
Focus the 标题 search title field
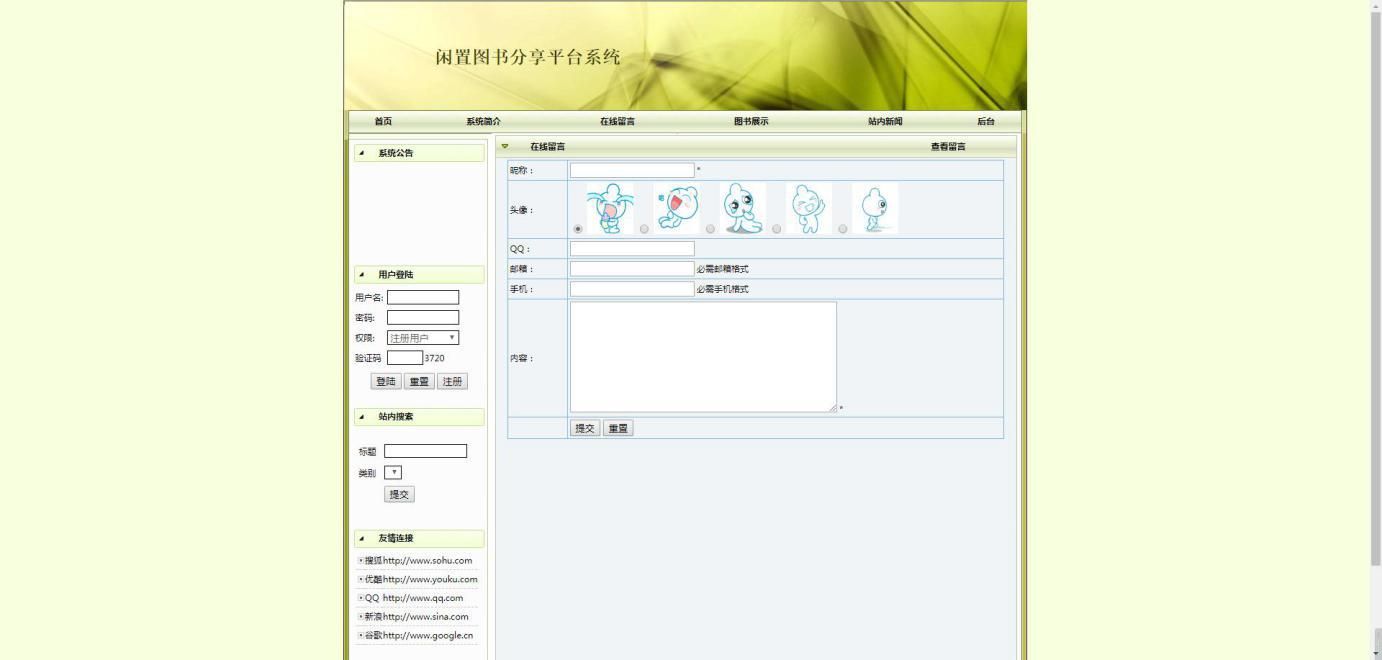[425, 451]
